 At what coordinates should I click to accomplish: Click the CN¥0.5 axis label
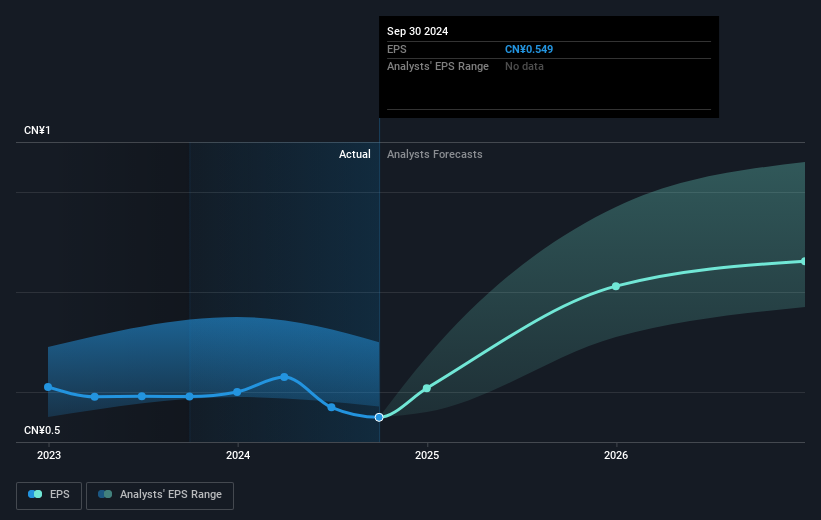42,430
